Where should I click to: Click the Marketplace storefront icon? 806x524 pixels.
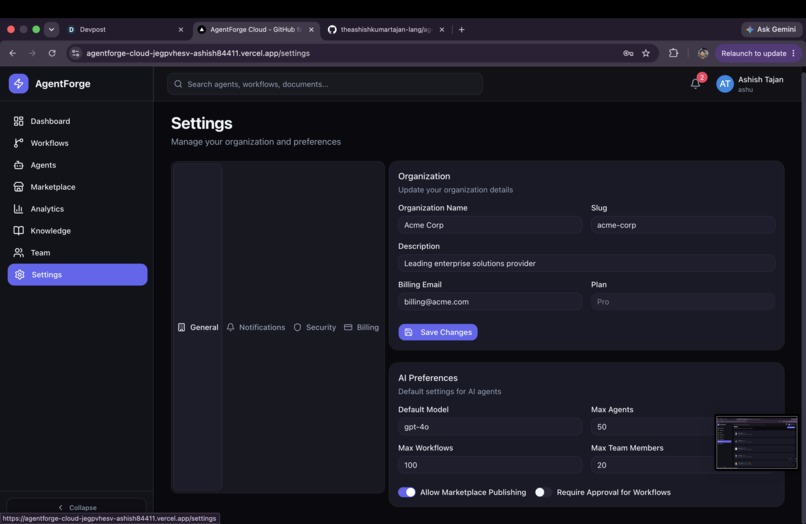tap(19, 187)
